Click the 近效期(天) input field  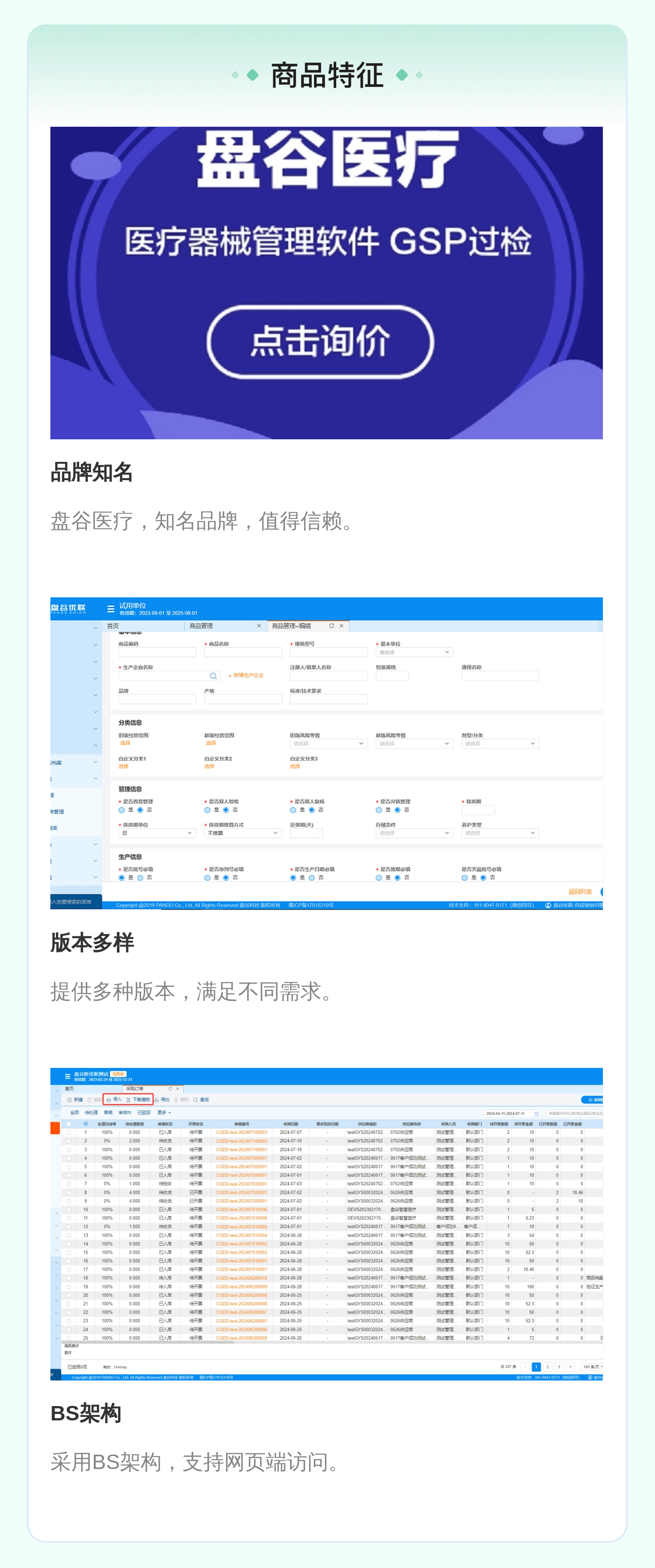coord(307,833)
